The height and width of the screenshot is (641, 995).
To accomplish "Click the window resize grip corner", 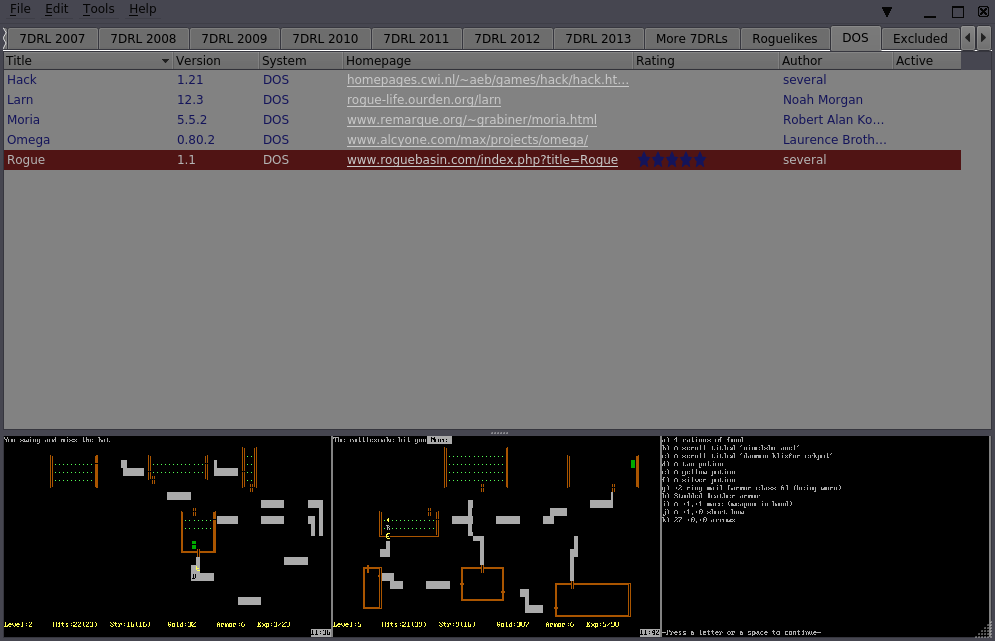I will click(984, 631).
